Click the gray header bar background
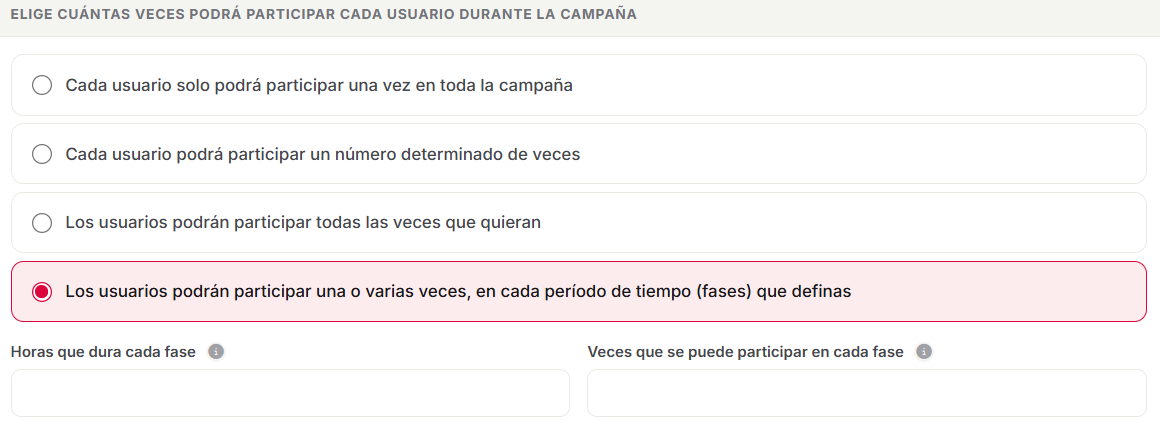Viewport: 1160px width, 434px height. tap(888, 16)
